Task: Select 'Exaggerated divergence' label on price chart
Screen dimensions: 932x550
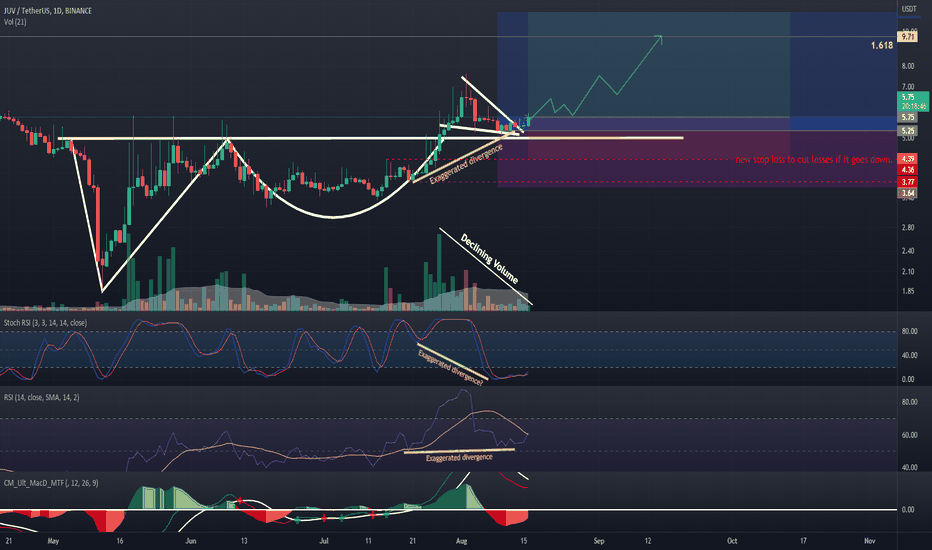Action: click(x=466, y=164)
